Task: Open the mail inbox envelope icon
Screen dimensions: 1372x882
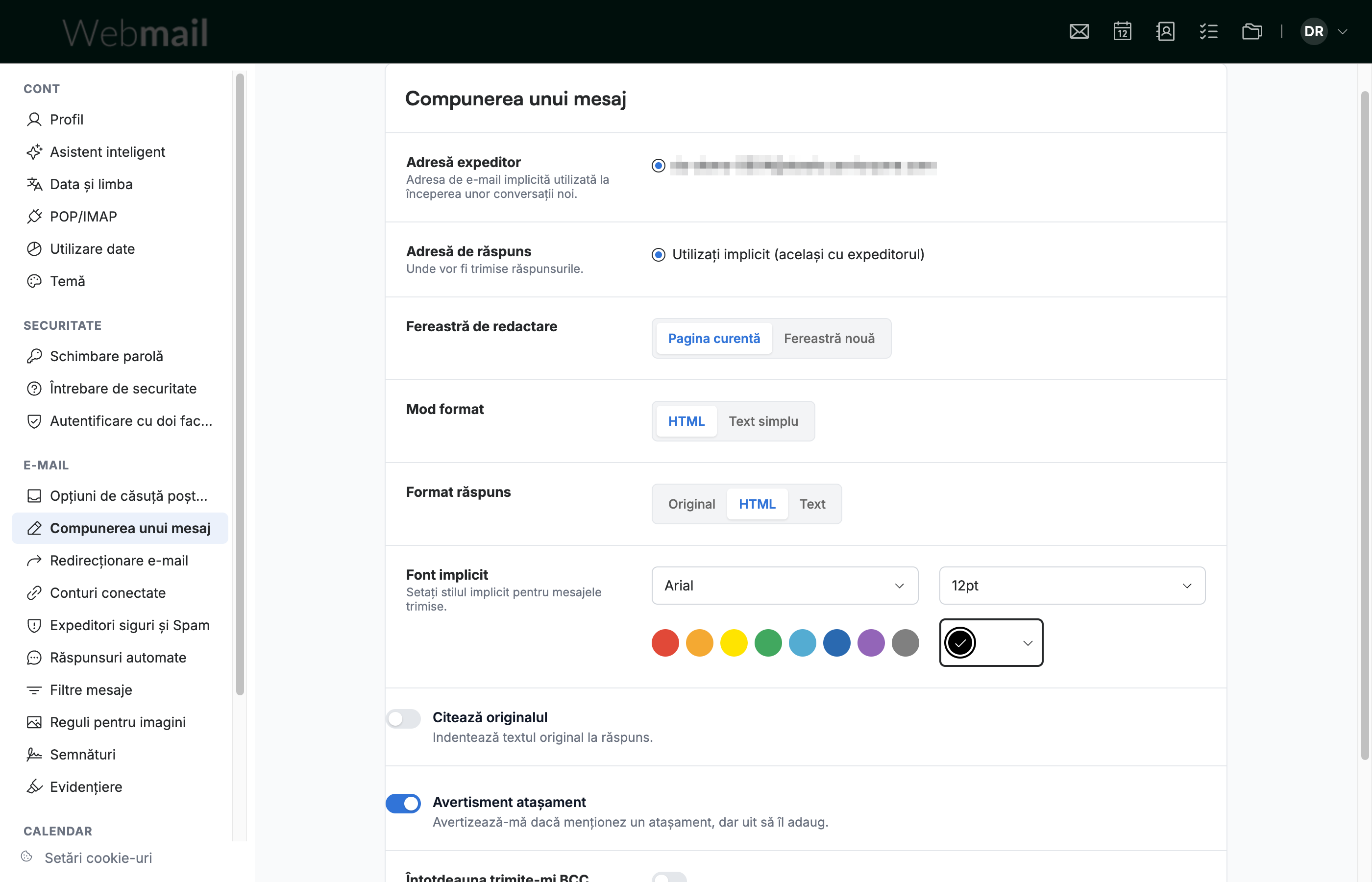Action: [x=1079, y=31]
